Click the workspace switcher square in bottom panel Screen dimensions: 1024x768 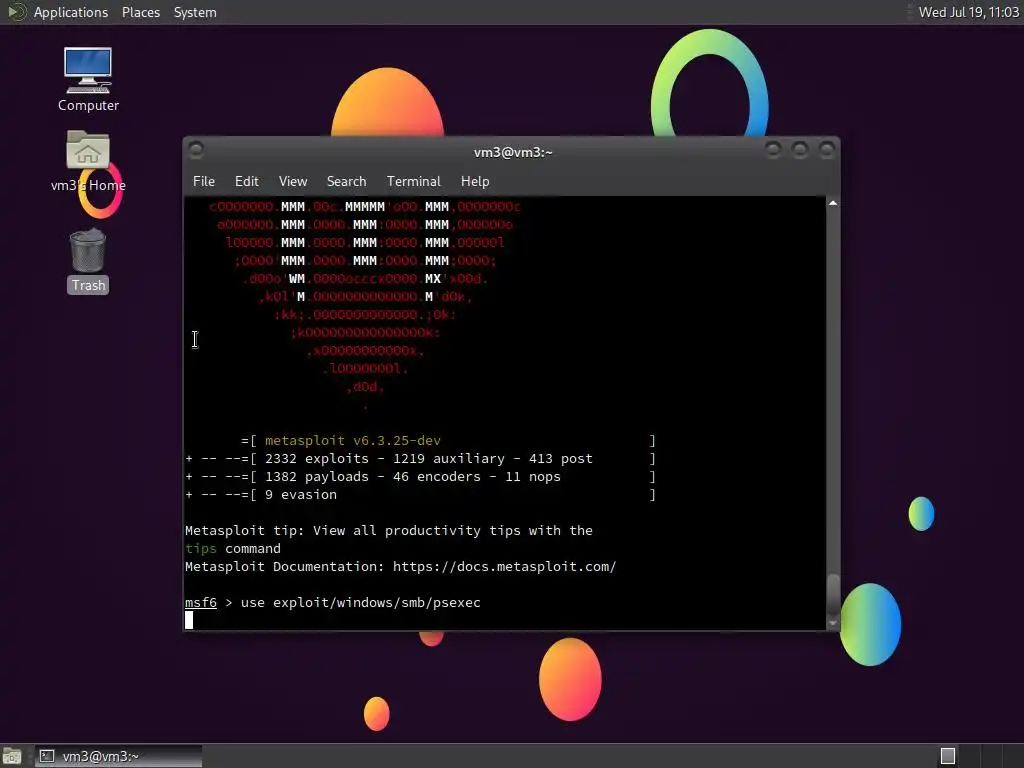tap(948, 756)
